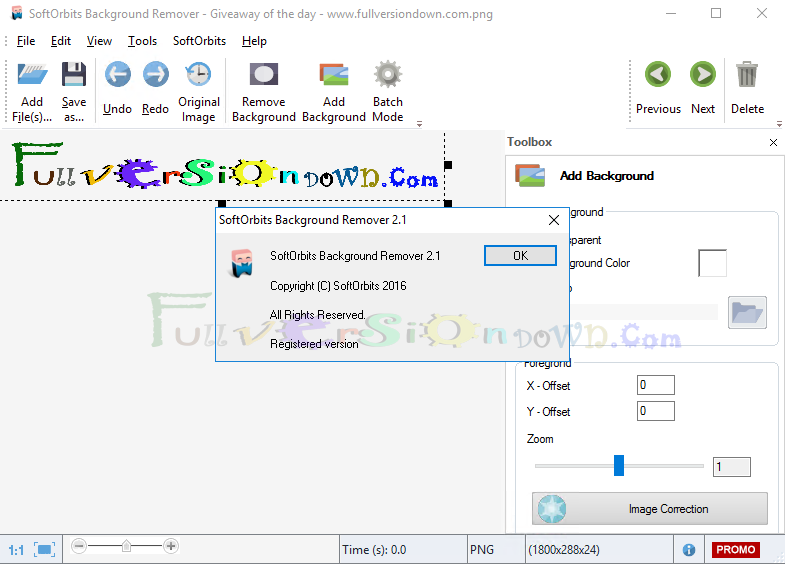The image size is (785, 564).
Task: Close the Toolbox panel
Action: tap(773, 143)
